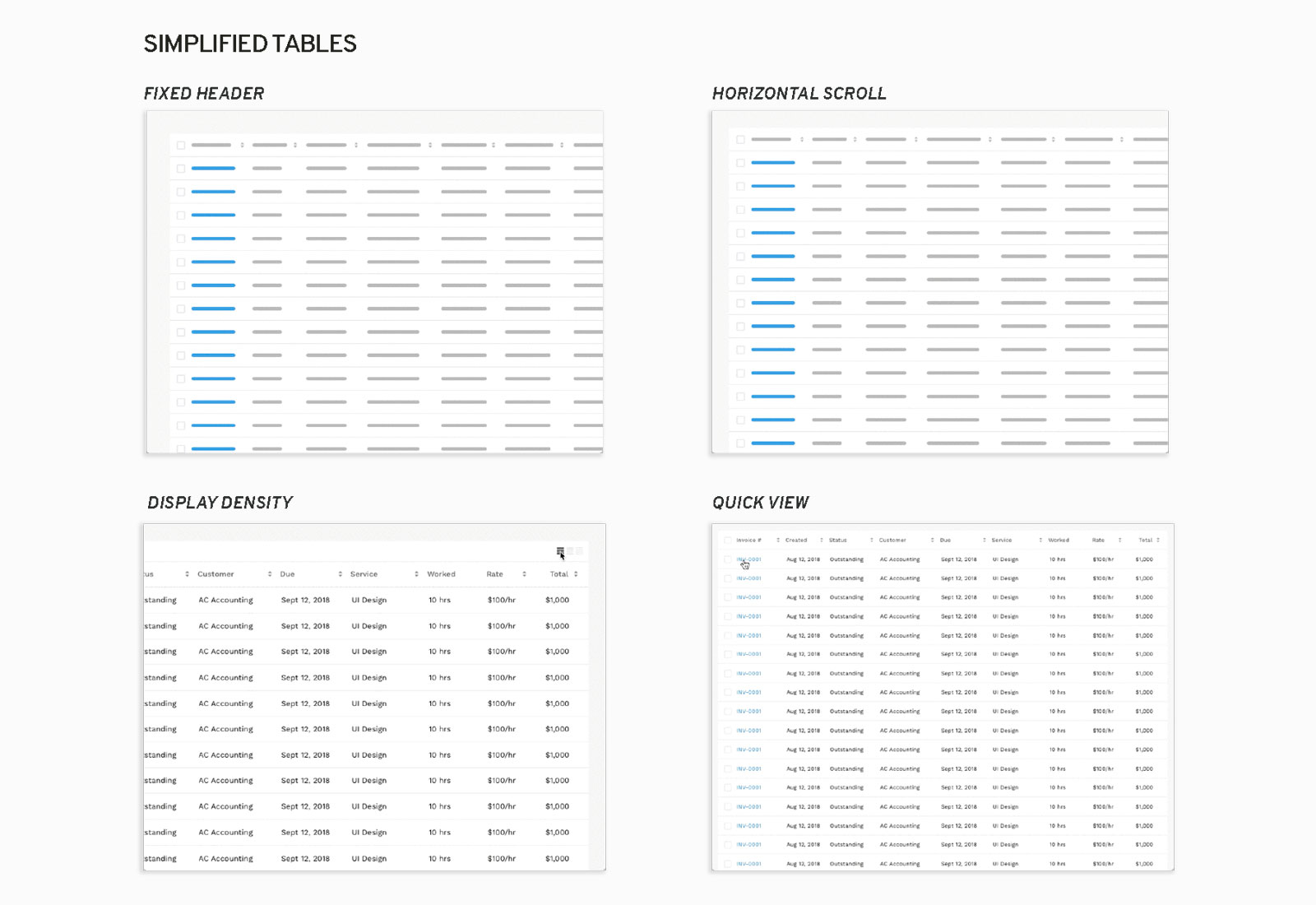Check the select-all checkbox in Quick View header
This screenshot has width=1316, height=905.
point(727,541)
